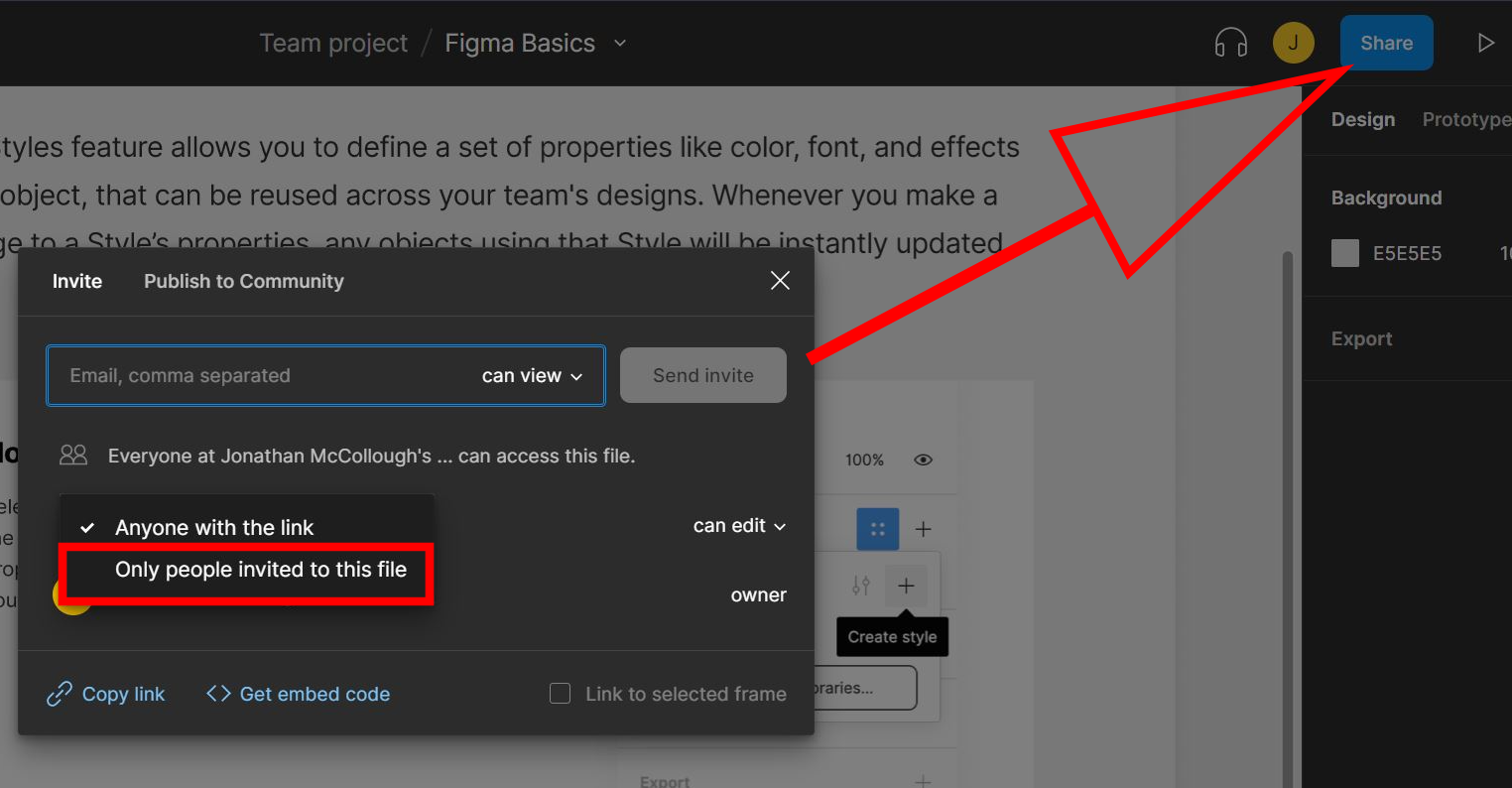Click the E5E5E5 hex value
Screen dimensions: 1512x788
coord(1407,253)
